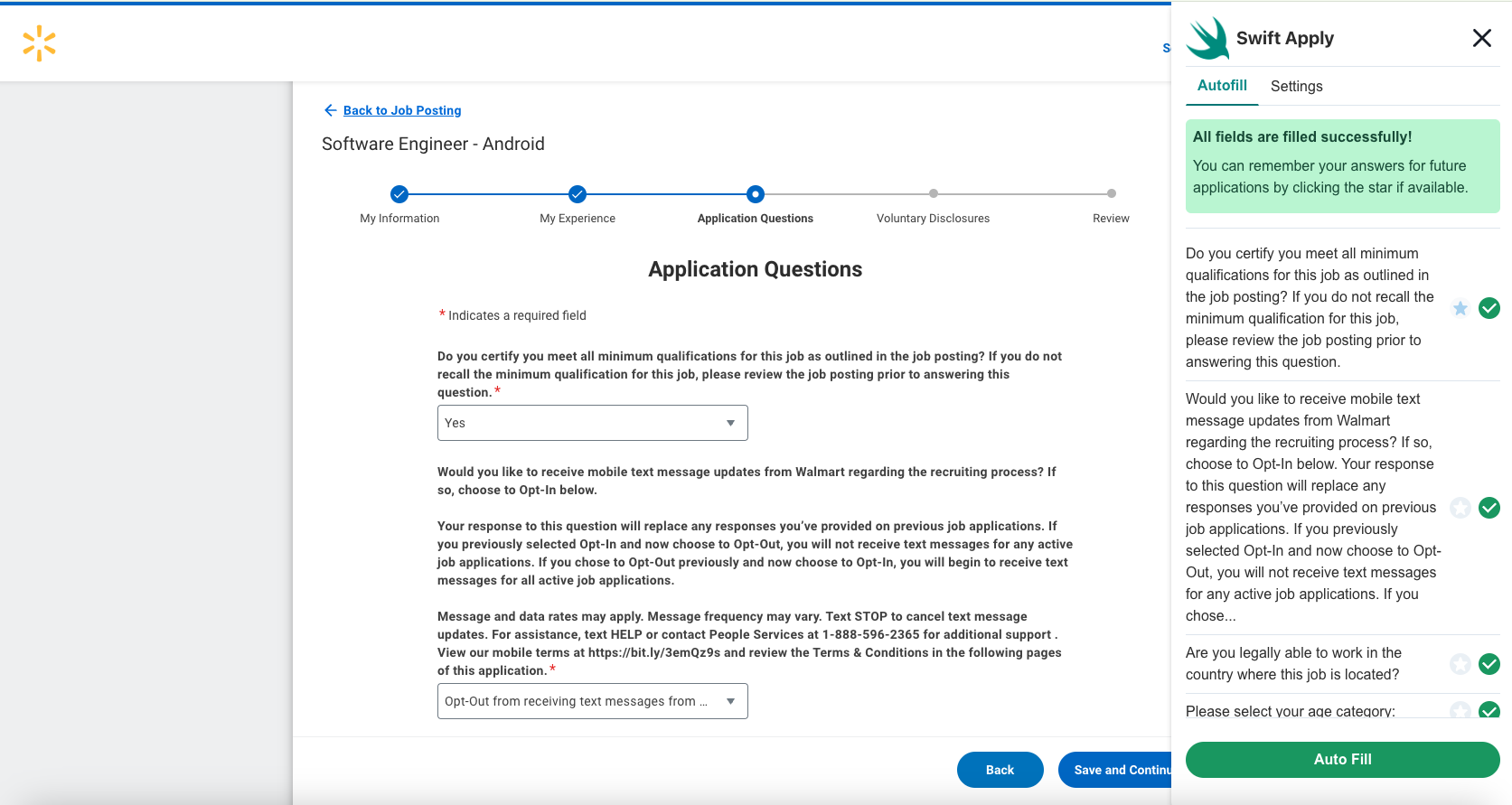Viewport: 1512px width, 805px height.
Task: Click the green checkmark for minimum qualifications question
Action: coord(1489,308)
